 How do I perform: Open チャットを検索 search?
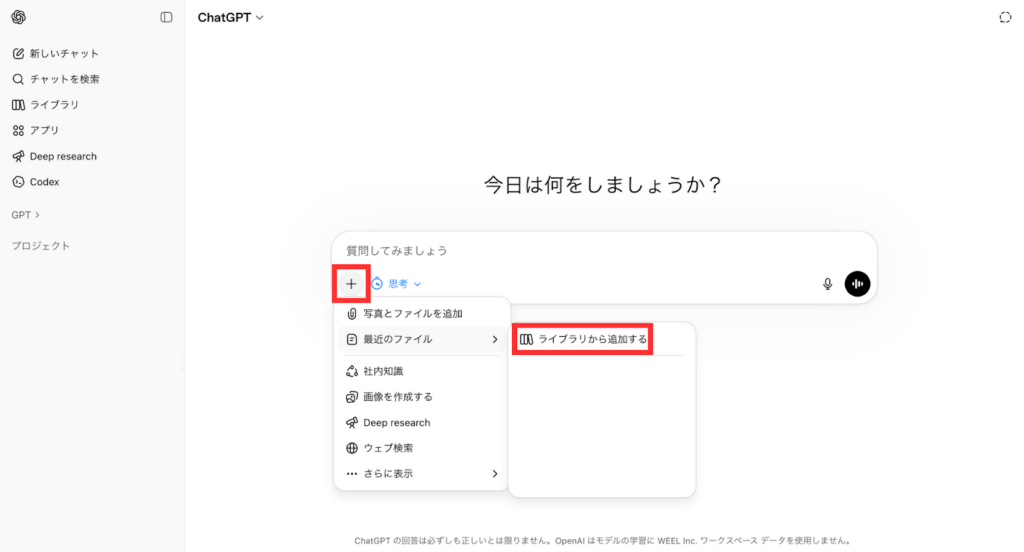(x=56, y=79)
